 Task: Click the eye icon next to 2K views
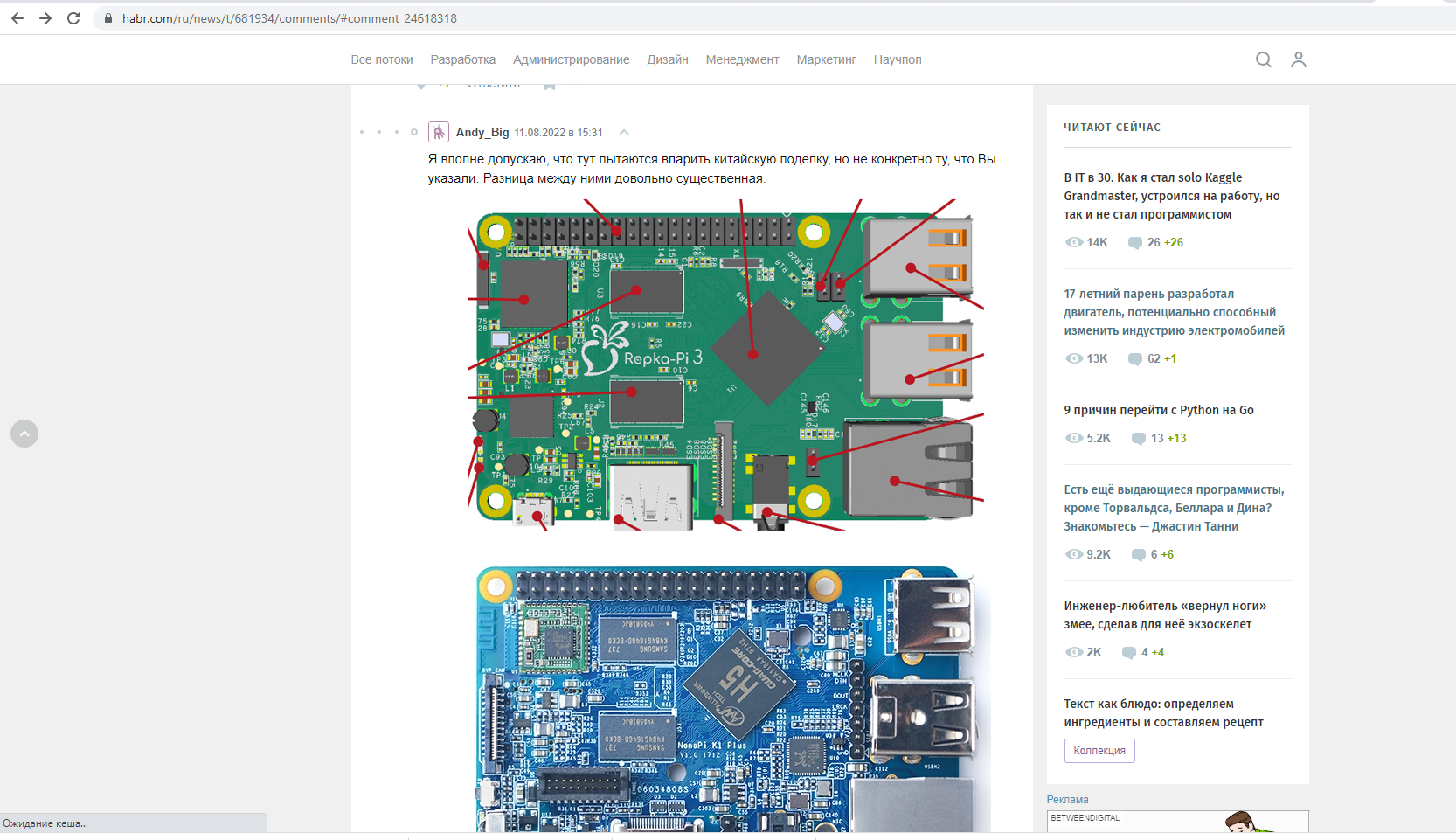coord(1074,652)
